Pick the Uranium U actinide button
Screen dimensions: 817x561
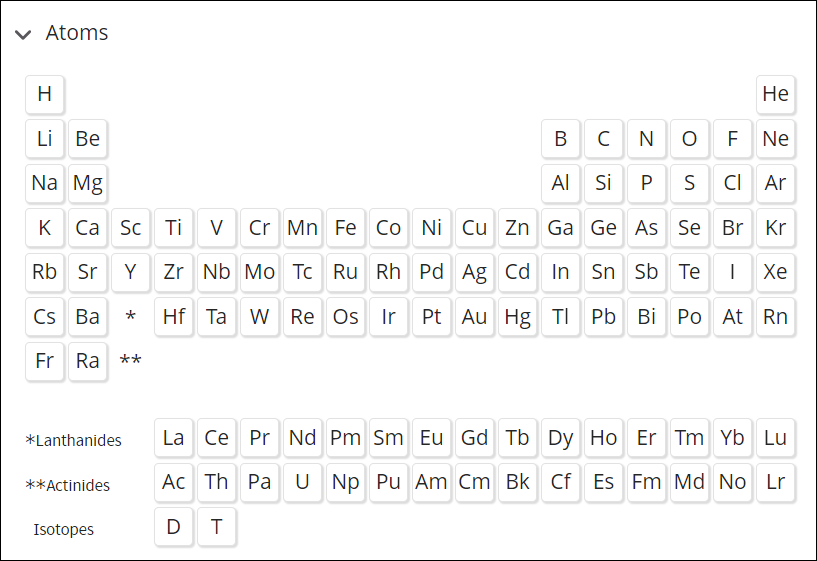point(302,482)
